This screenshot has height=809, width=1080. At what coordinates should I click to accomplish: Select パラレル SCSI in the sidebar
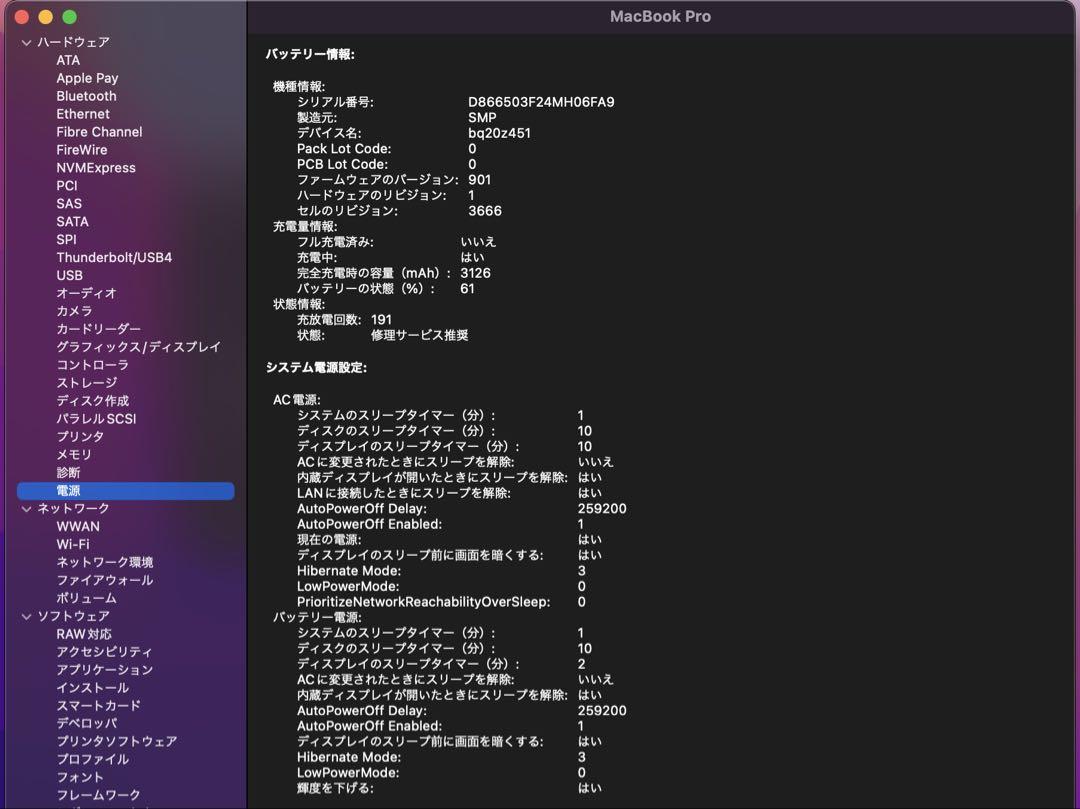pyautogui.click(x=96, y=419)
